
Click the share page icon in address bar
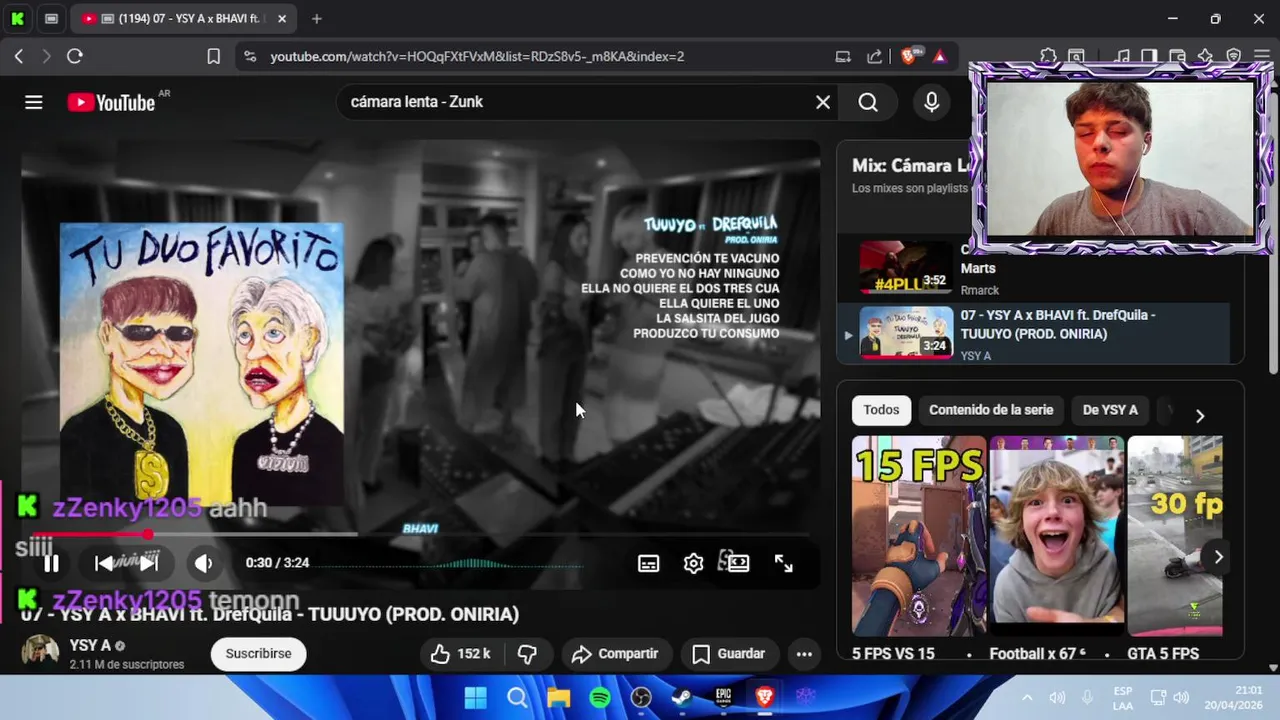[875, 57]
